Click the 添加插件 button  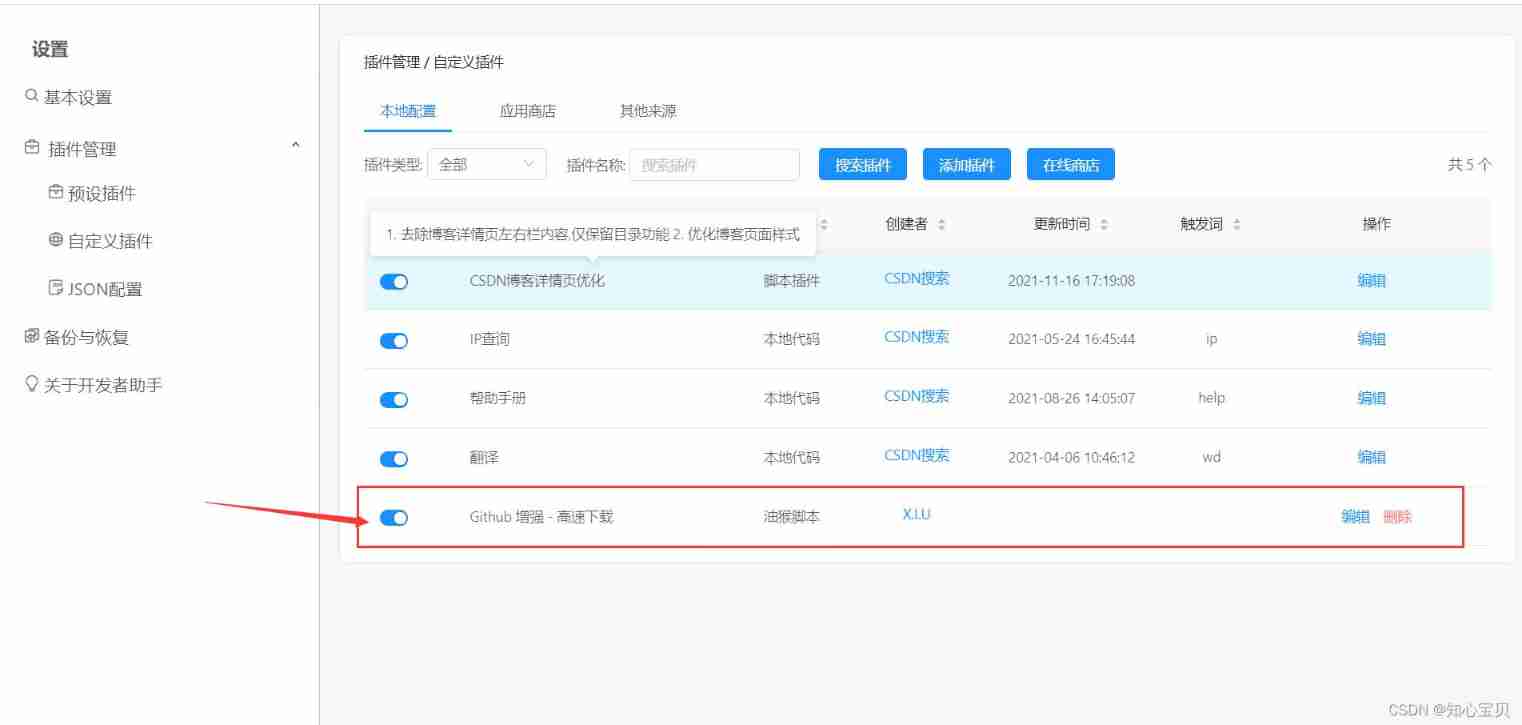tap(966, 164)
